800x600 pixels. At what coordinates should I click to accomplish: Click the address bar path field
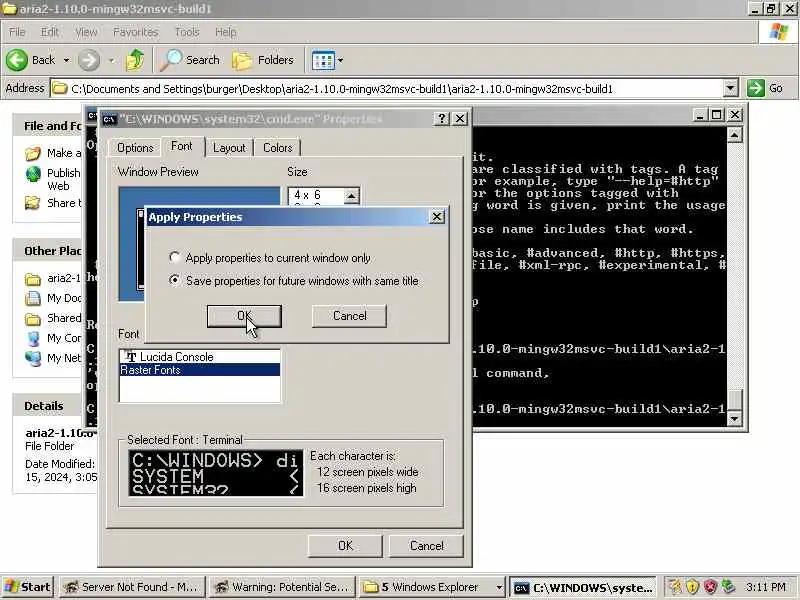click(x=387, y=89)
